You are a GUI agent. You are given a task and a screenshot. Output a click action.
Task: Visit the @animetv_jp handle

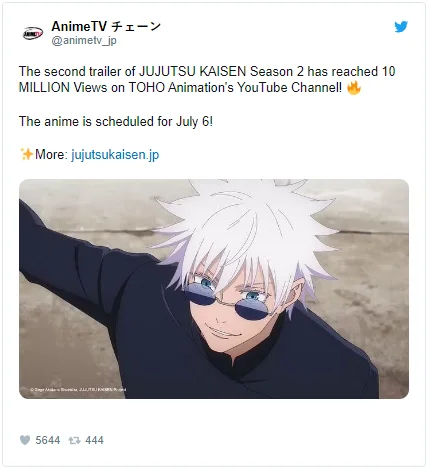click(x=84, y=41)
